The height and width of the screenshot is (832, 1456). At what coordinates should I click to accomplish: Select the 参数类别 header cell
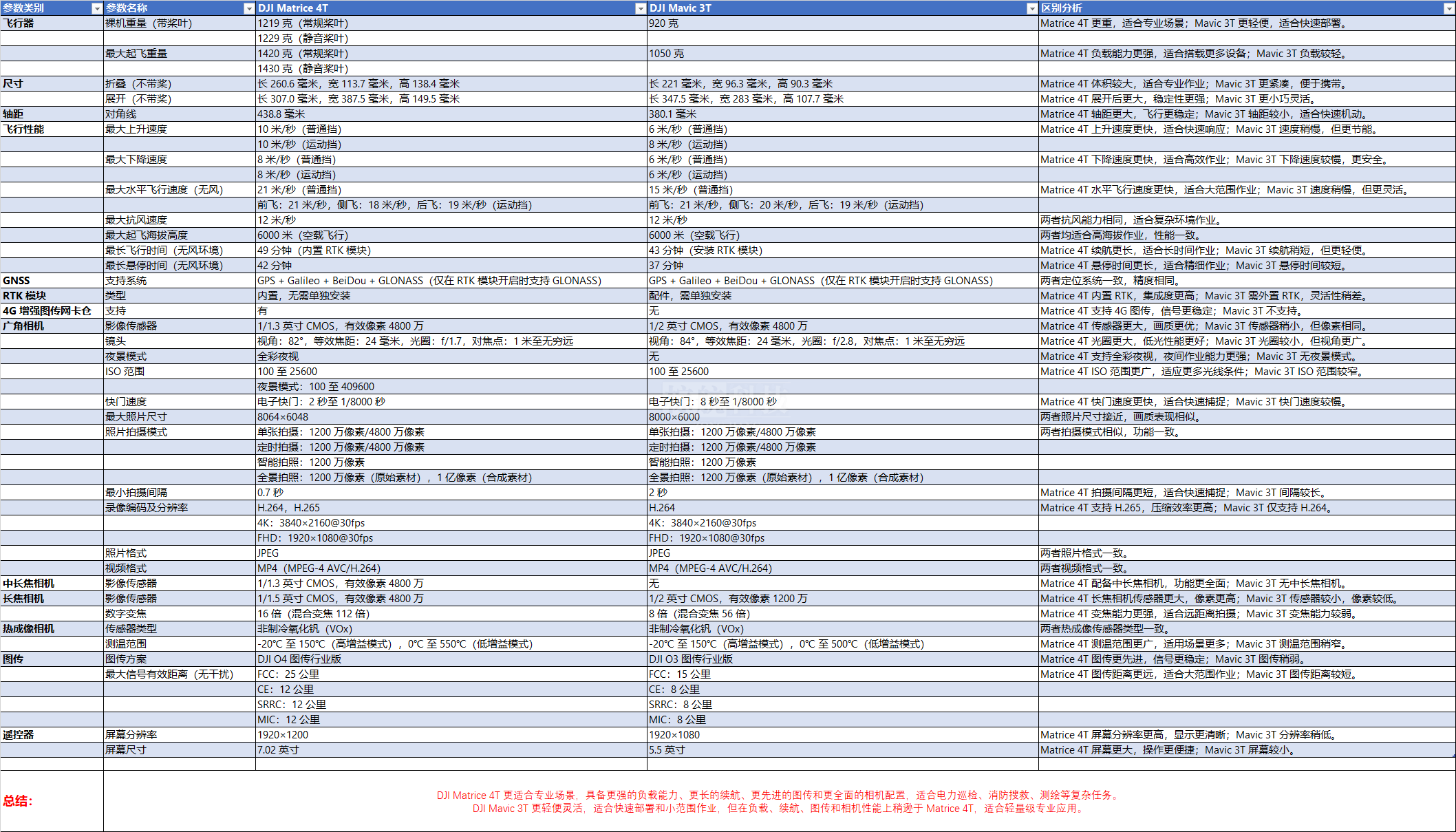point(52,8)
